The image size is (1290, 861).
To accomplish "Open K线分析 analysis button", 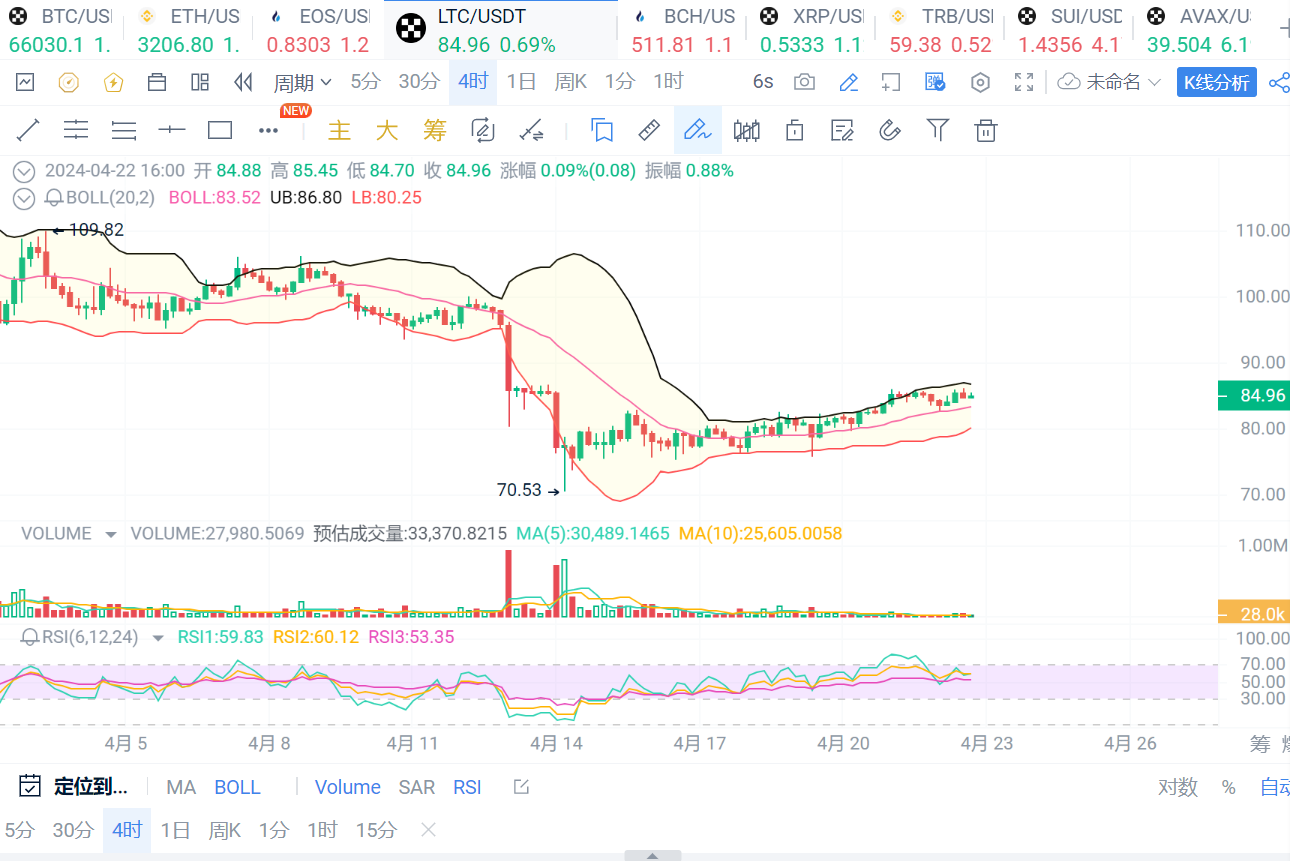I will (x=1216, y=83).
